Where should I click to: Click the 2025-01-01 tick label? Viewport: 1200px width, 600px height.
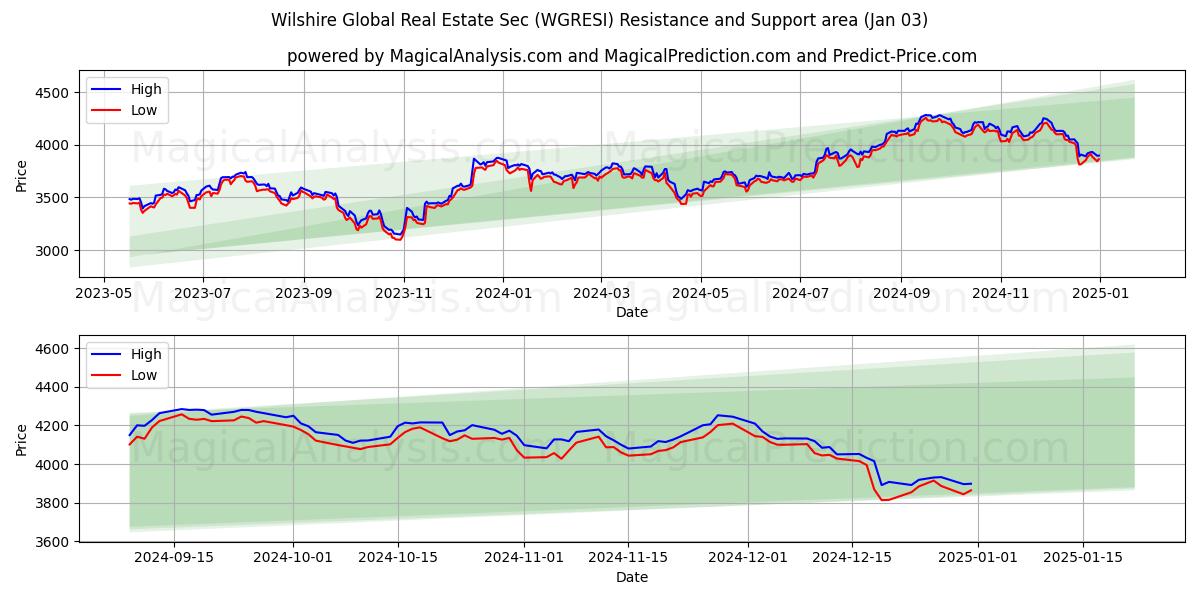click(x=978, y=558)
